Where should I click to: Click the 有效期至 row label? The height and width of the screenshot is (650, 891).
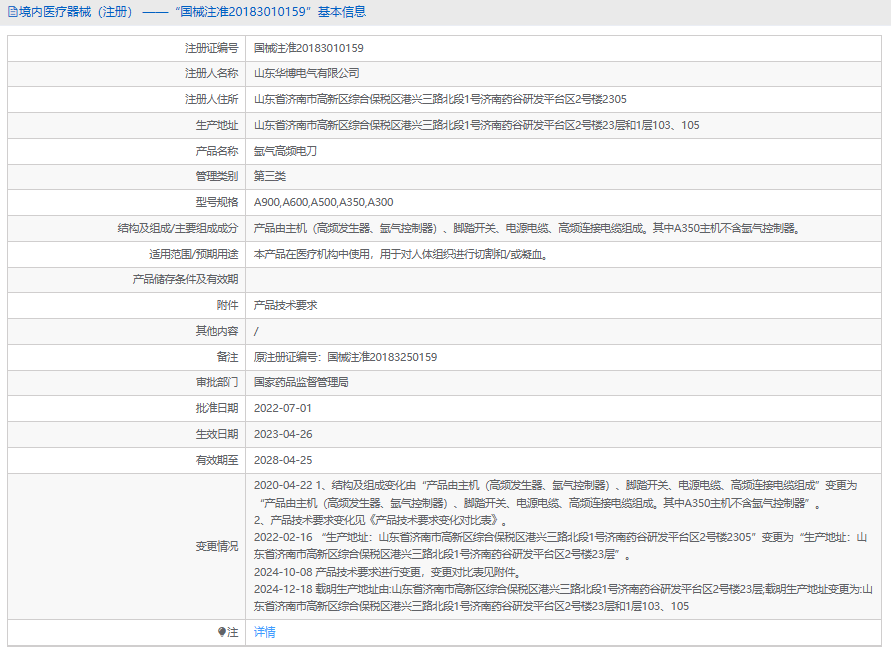[x=217, y=460]
